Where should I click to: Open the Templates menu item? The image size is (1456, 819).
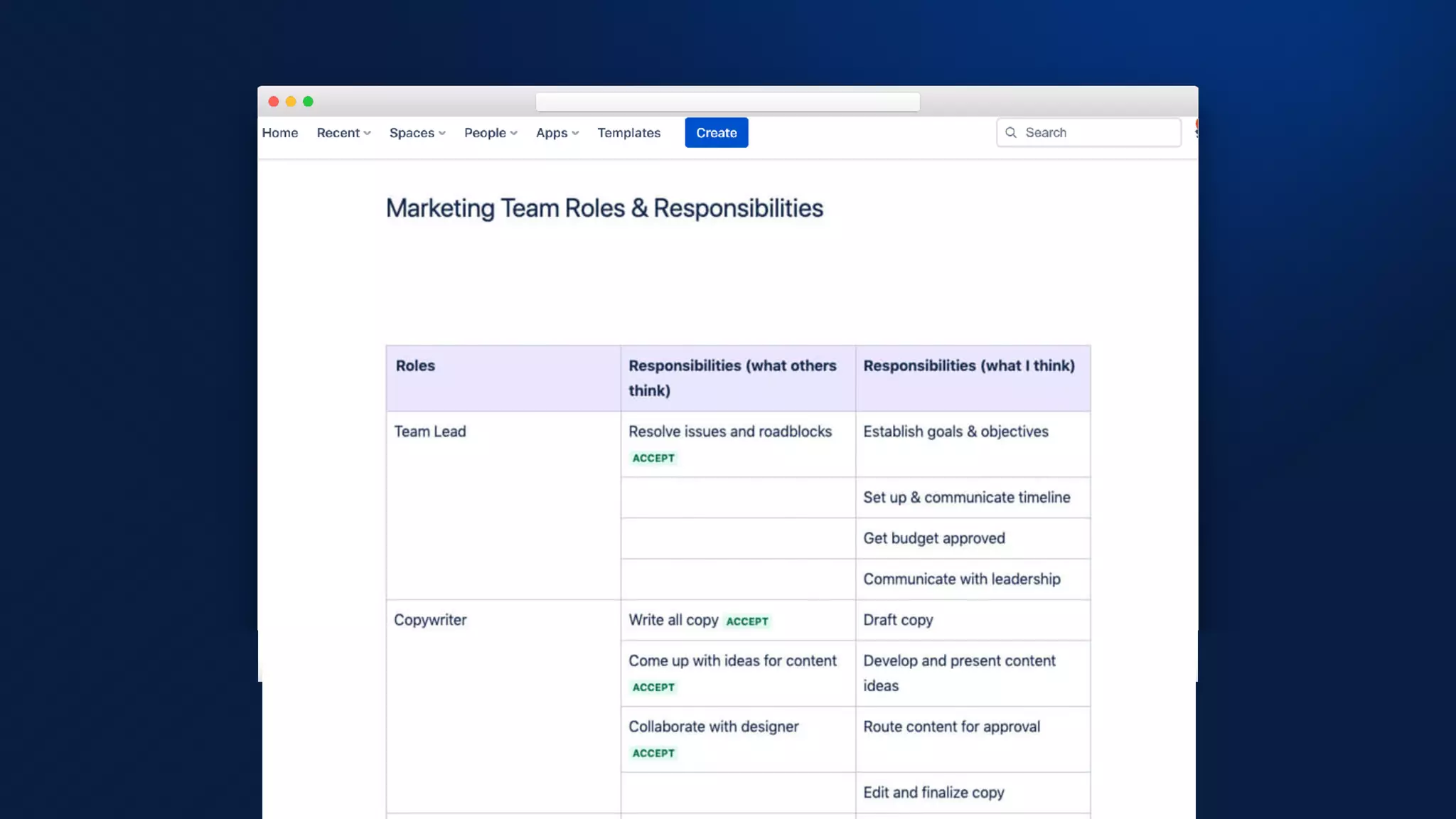[628, 133]
